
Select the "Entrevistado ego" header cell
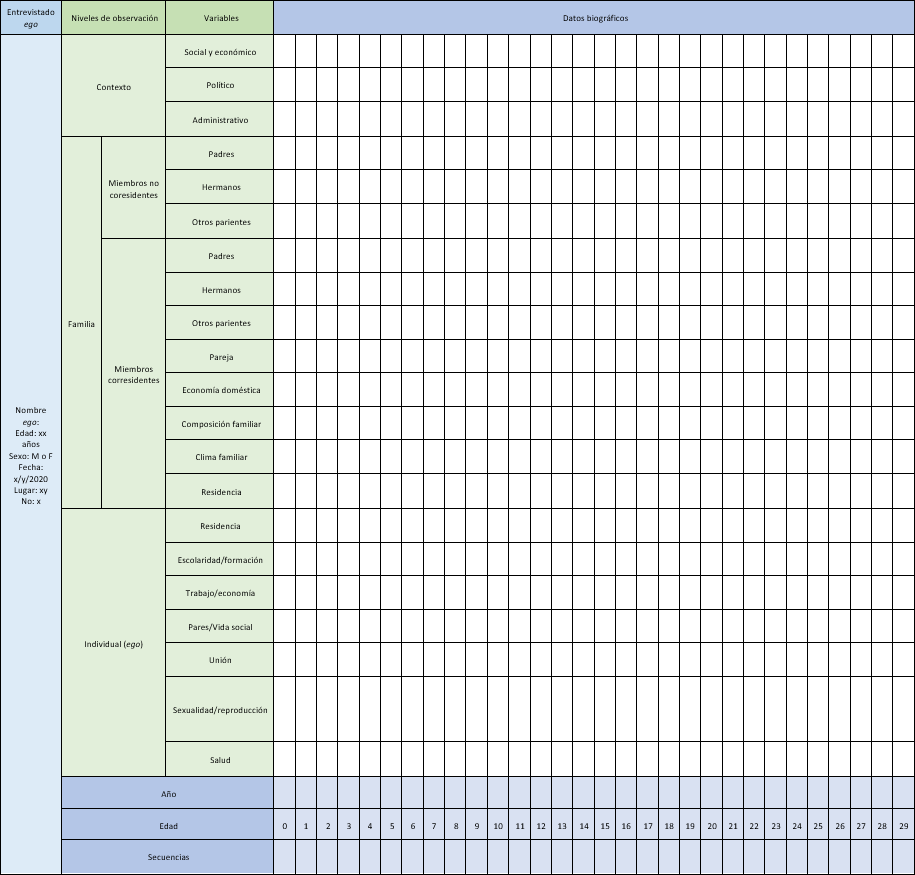point(30,18)
